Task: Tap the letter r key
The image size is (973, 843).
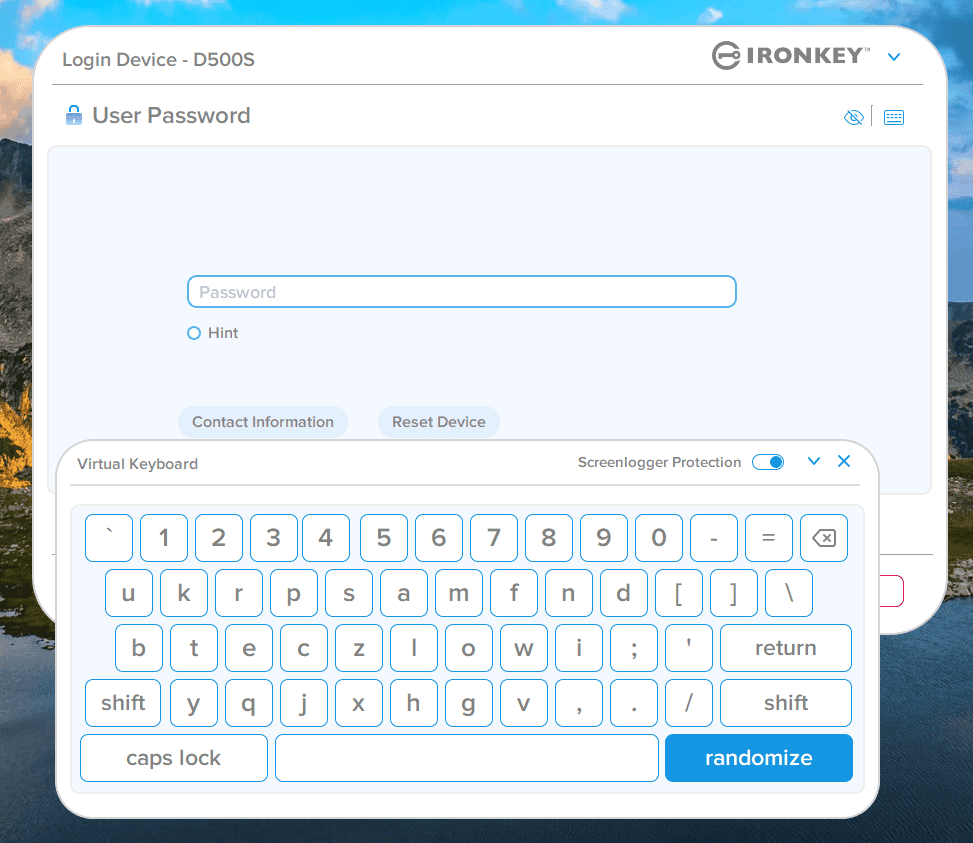Action: [239, 593]
